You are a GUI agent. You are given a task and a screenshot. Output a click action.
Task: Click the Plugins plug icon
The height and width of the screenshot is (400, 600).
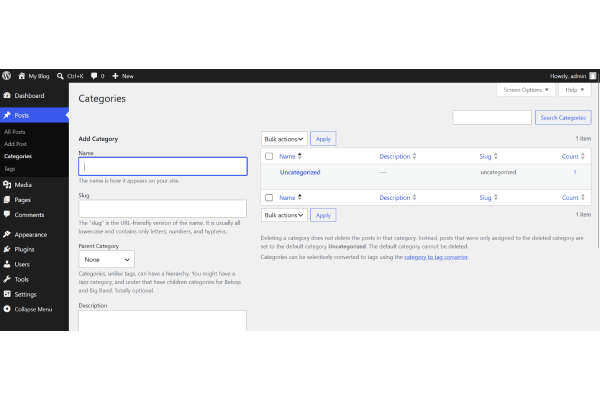click(x=7, y=249)
